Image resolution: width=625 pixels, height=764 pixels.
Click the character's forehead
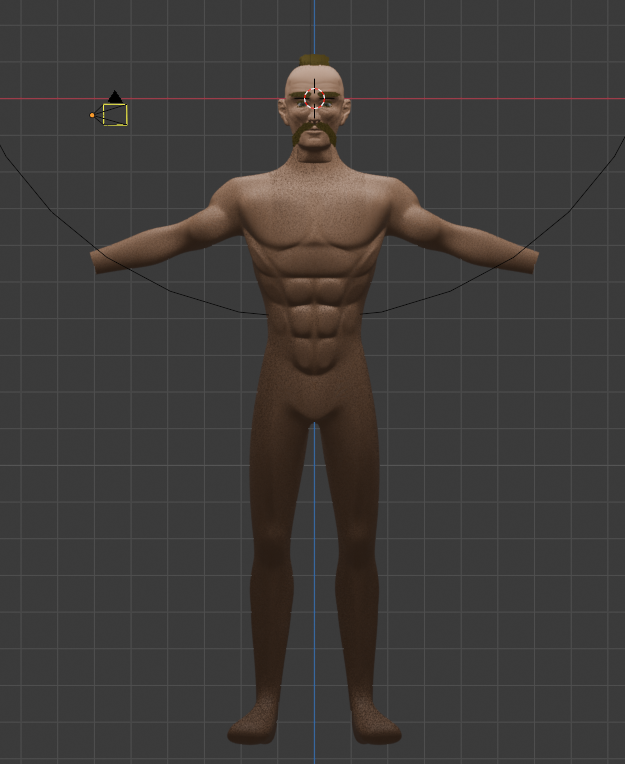coord(314,78)
